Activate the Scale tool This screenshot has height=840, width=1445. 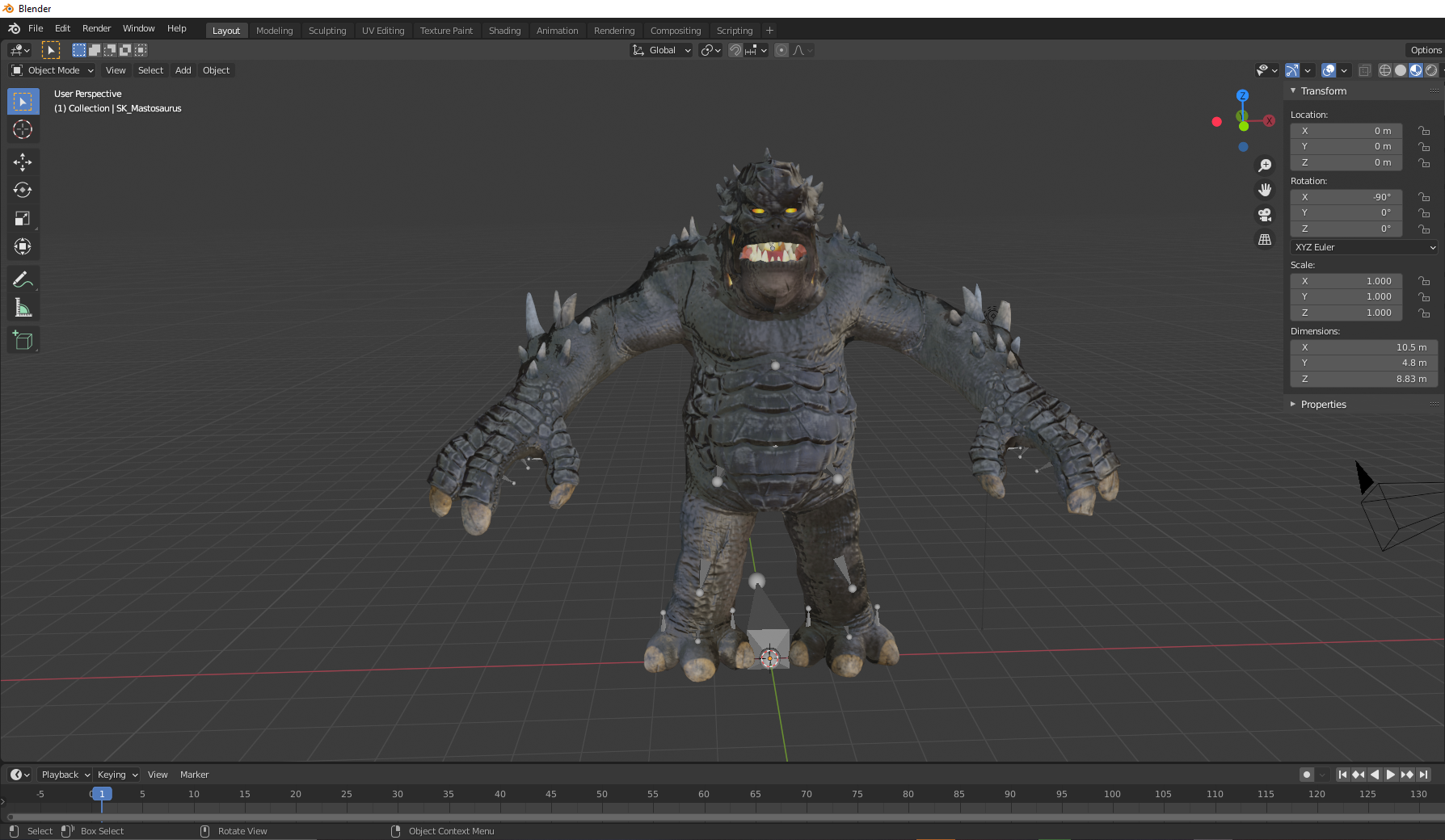[23, 218]
